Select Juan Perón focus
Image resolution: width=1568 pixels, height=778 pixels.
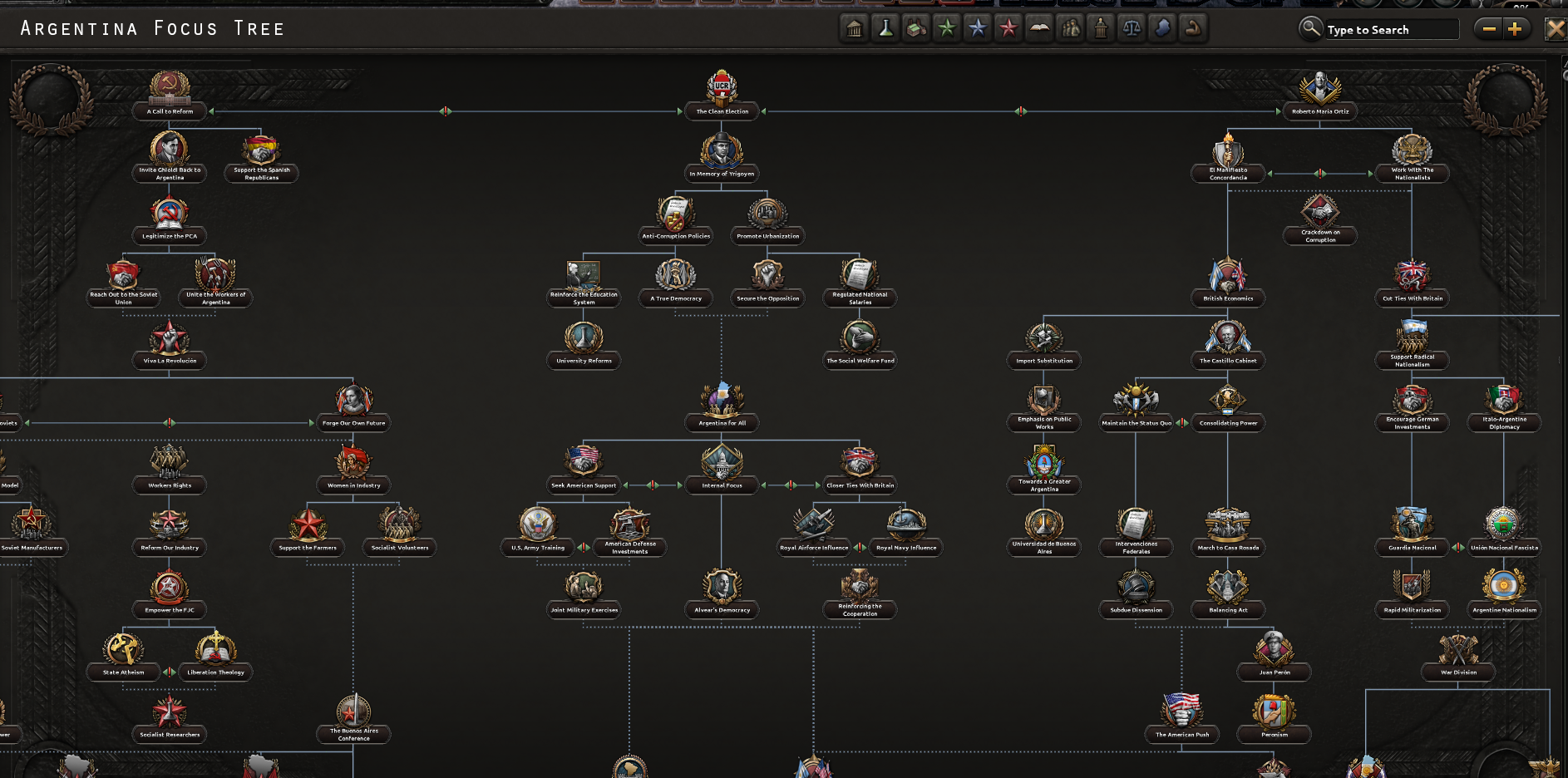1275,656
